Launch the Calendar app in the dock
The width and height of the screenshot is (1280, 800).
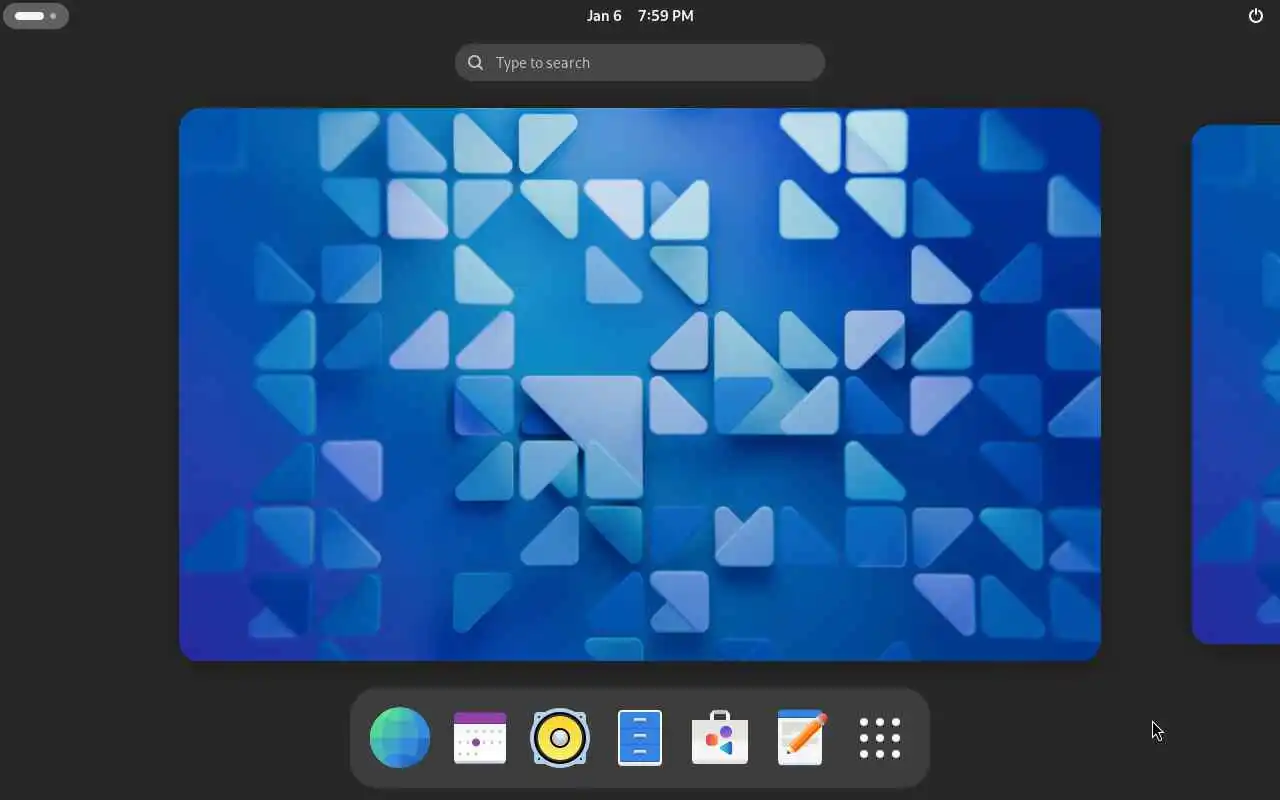[x=480, y=738]
